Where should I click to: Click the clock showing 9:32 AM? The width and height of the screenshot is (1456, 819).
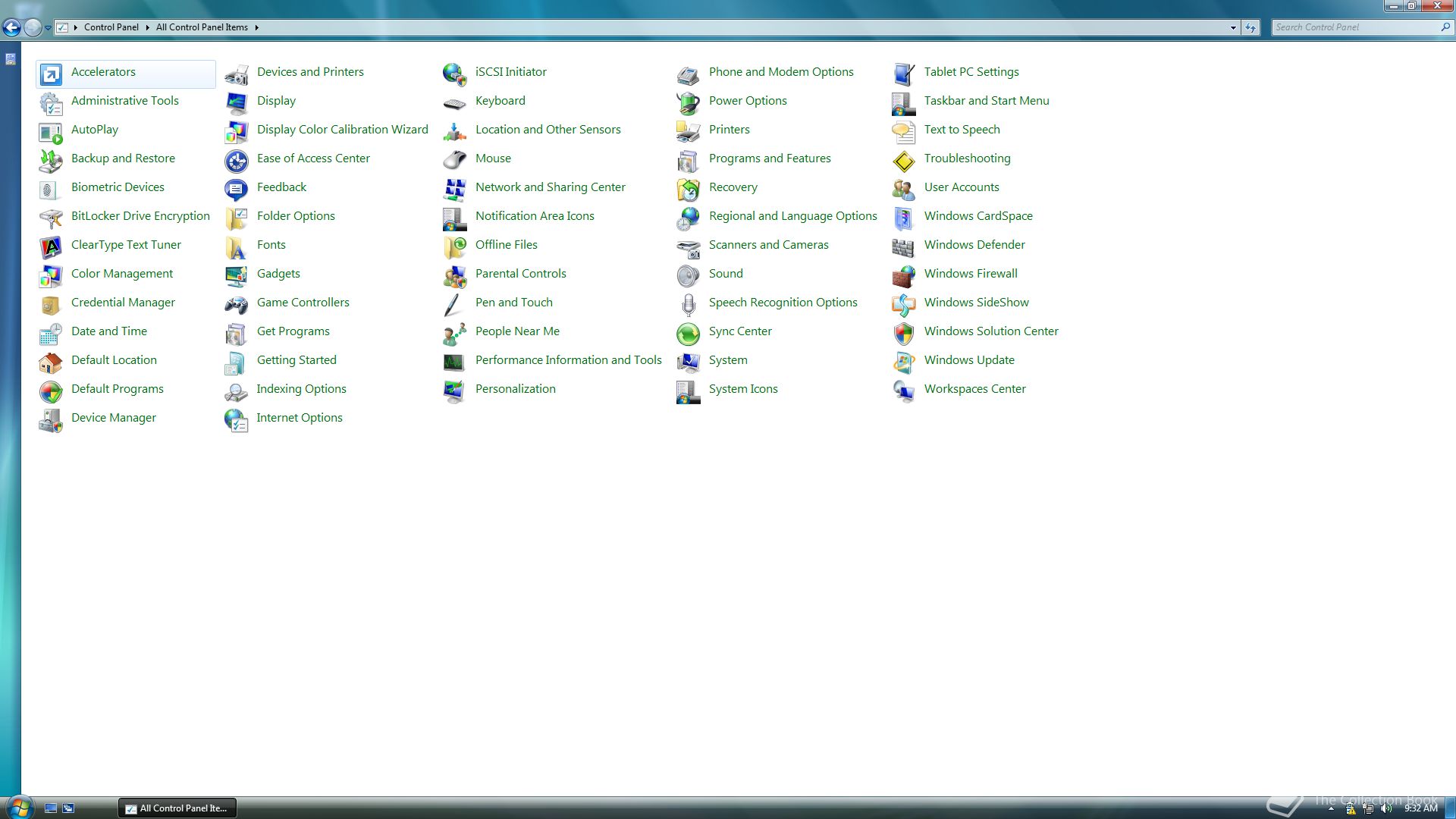1420,808
